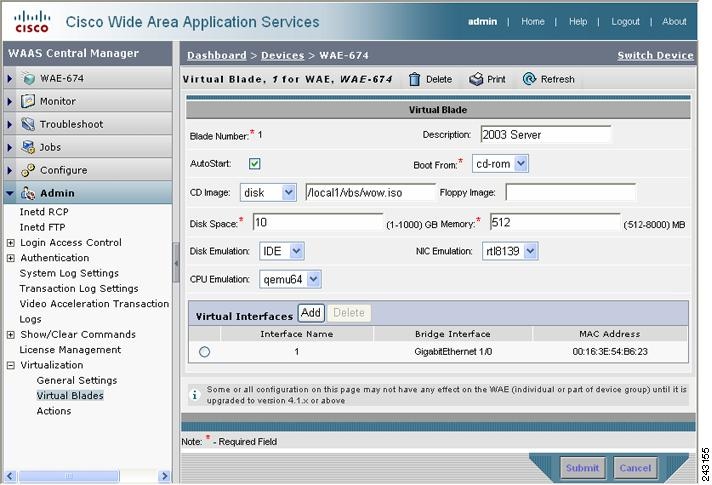Expand the Jobs sidebar section
712x485 pixels.
pyautogui.click(x=10, y=147)
